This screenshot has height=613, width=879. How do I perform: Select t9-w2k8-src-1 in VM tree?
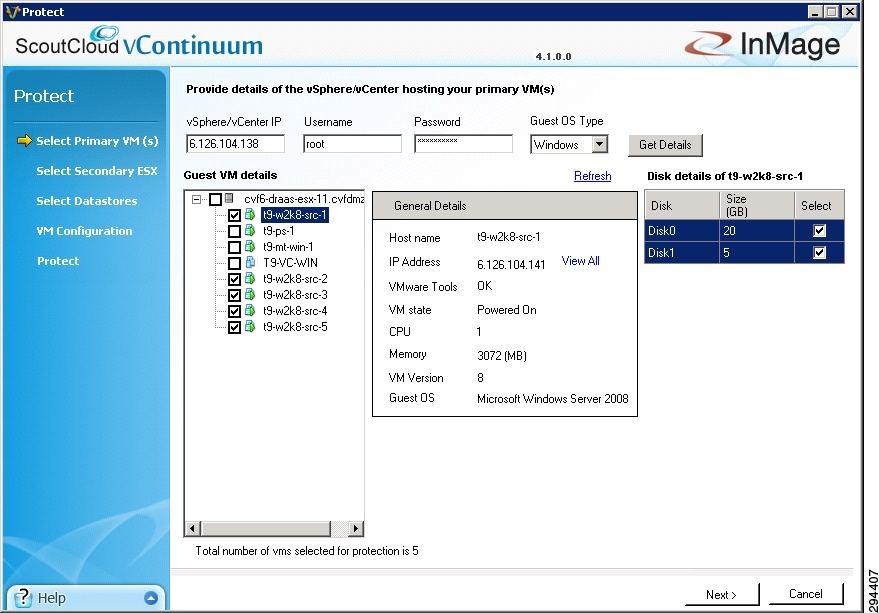coord(294,215)
